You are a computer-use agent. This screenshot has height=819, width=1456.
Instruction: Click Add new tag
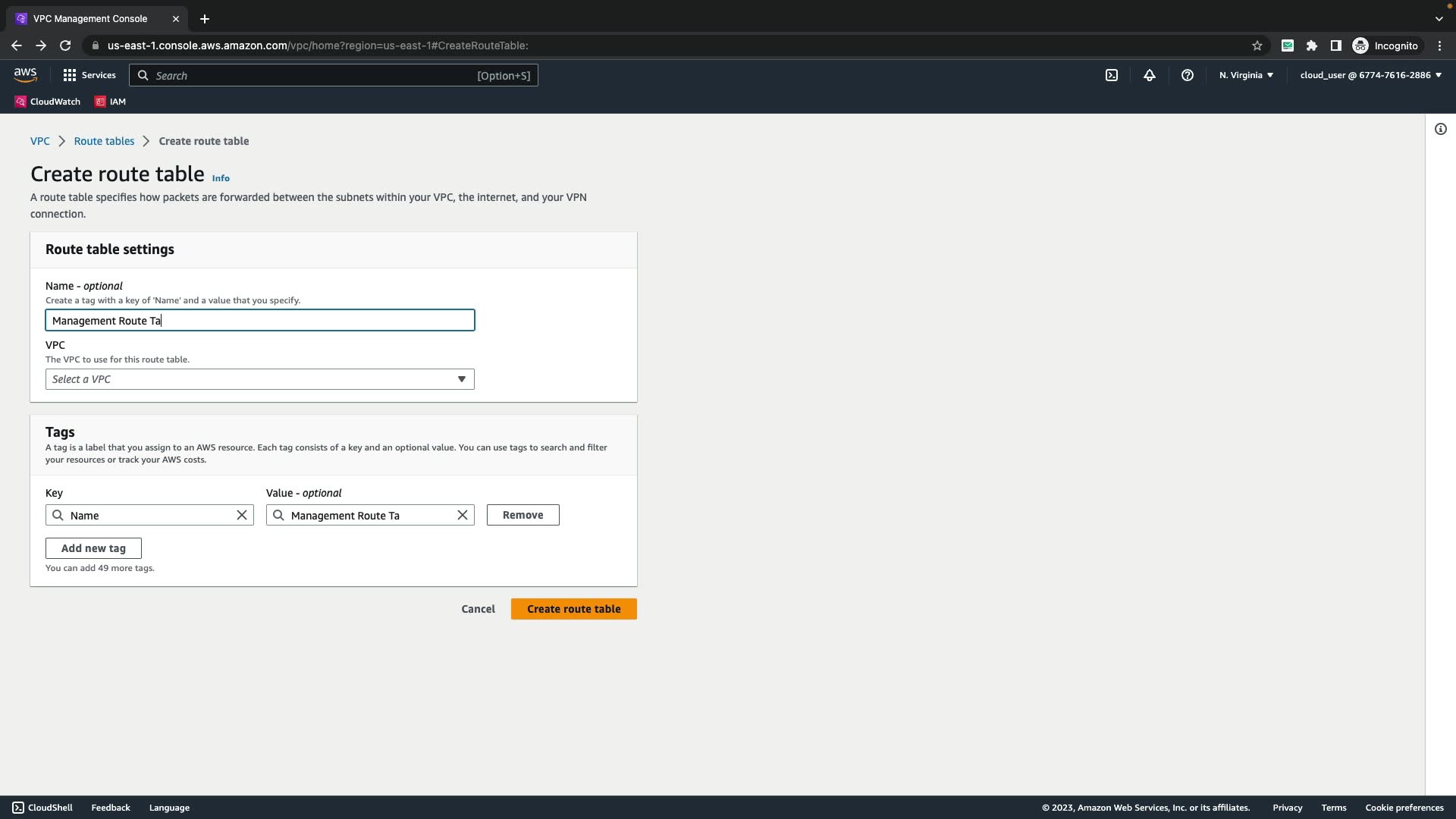coord(93,548)
